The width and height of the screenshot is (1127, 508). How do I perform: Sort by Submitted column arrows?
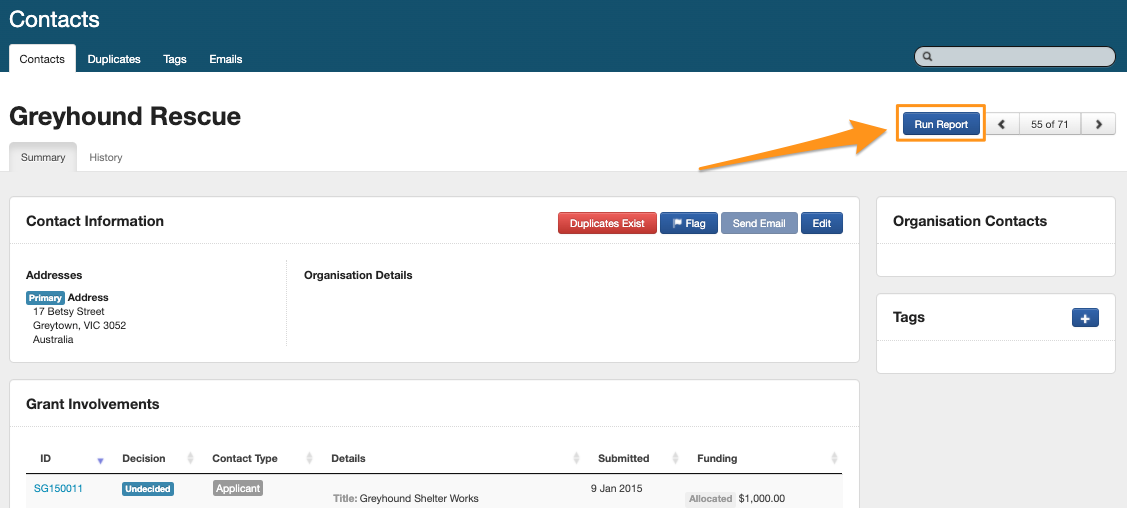click(677, 459)
